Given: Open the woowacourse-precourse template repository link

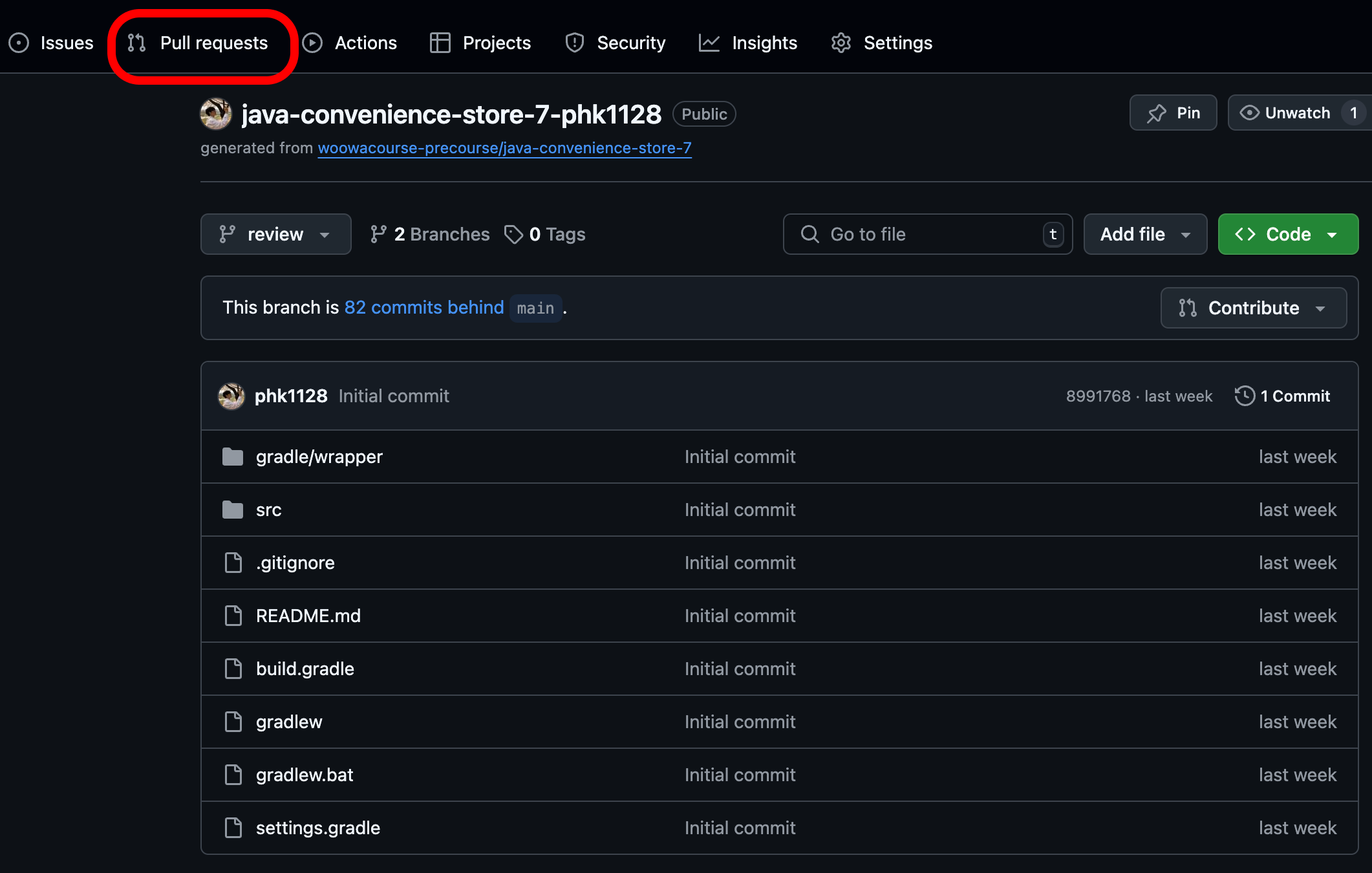Looking at the screenshot, I should click(x=504, y=148).
